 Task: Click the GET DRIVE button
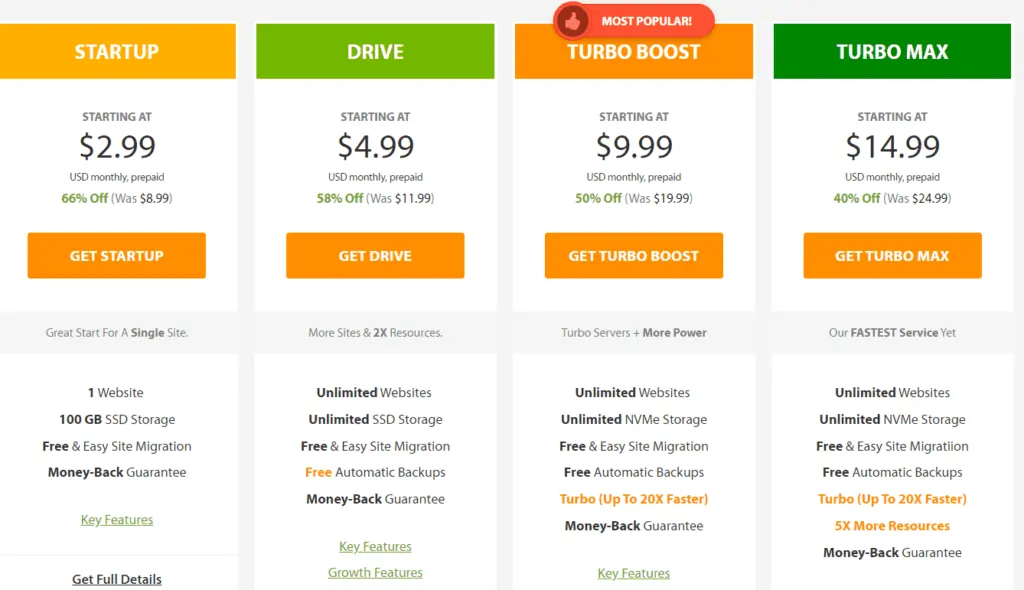pyautogui.click(x=375, y=255)
